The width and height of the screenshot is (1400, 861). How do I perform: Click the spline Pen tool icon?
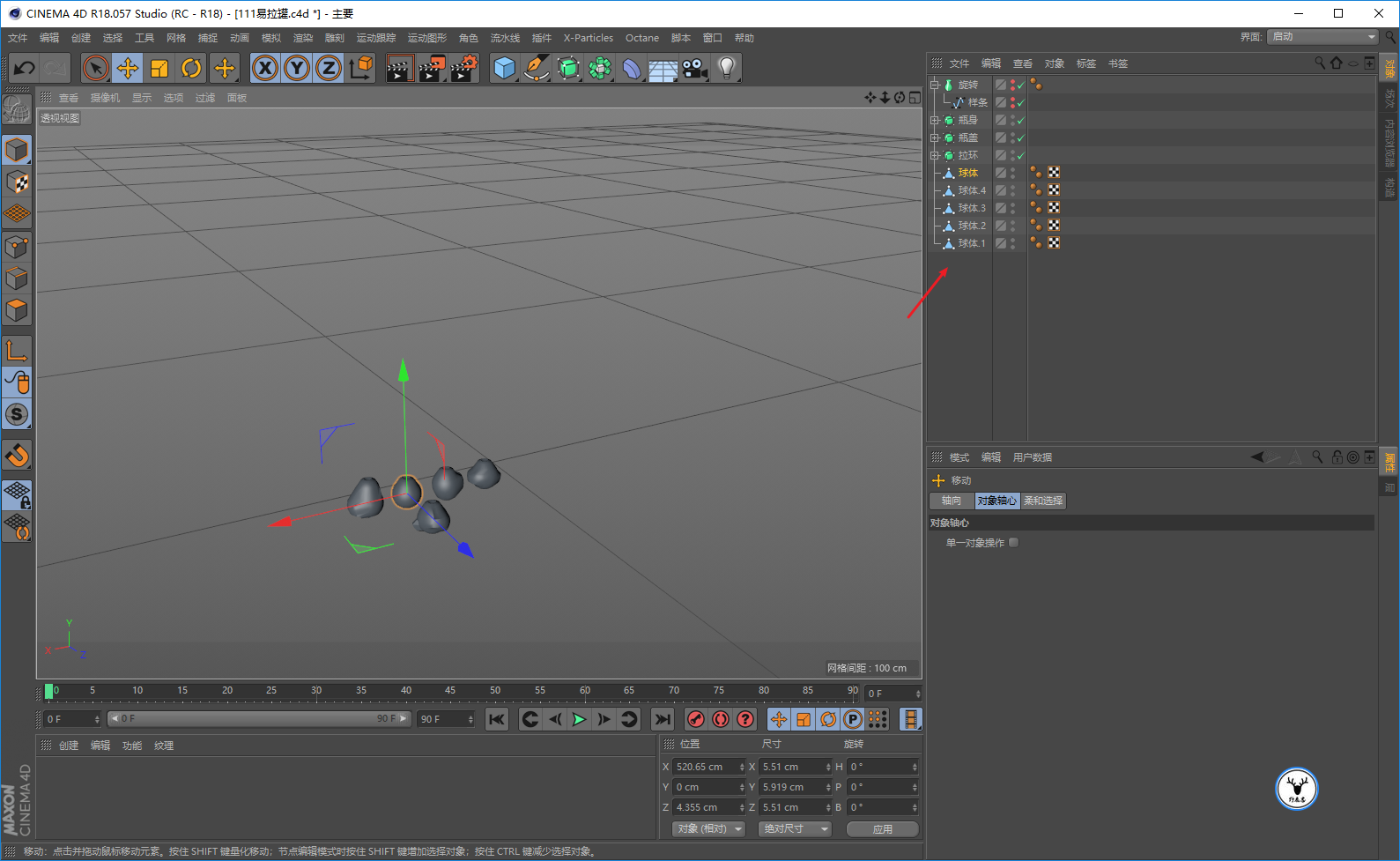tap(536, 68)
